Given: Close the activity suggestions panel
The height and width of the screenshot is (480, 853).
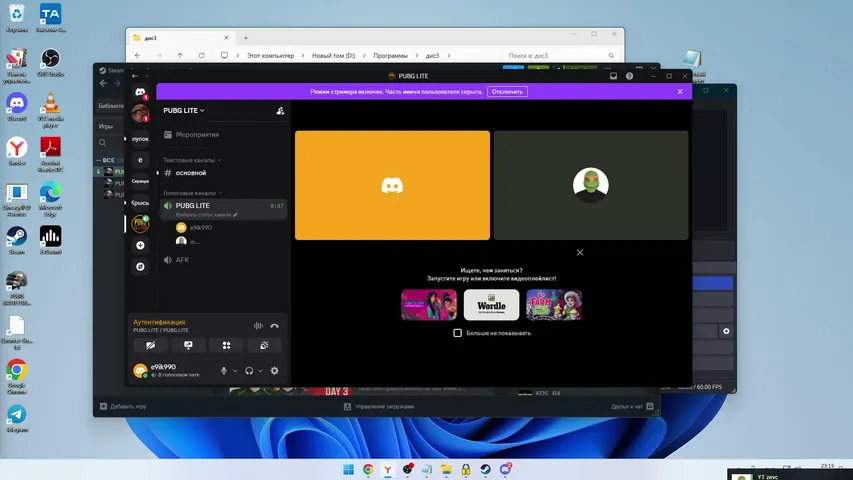Looking at the screenshot, I should pos(580,253).
